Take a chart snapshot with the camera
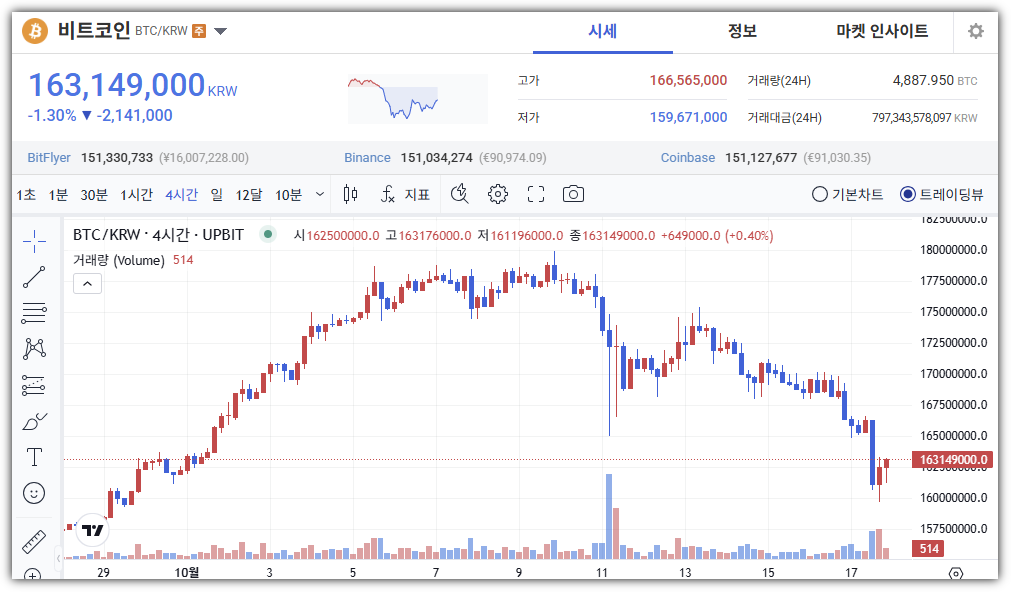This screenshot has width=1011, height=592. 573,194
